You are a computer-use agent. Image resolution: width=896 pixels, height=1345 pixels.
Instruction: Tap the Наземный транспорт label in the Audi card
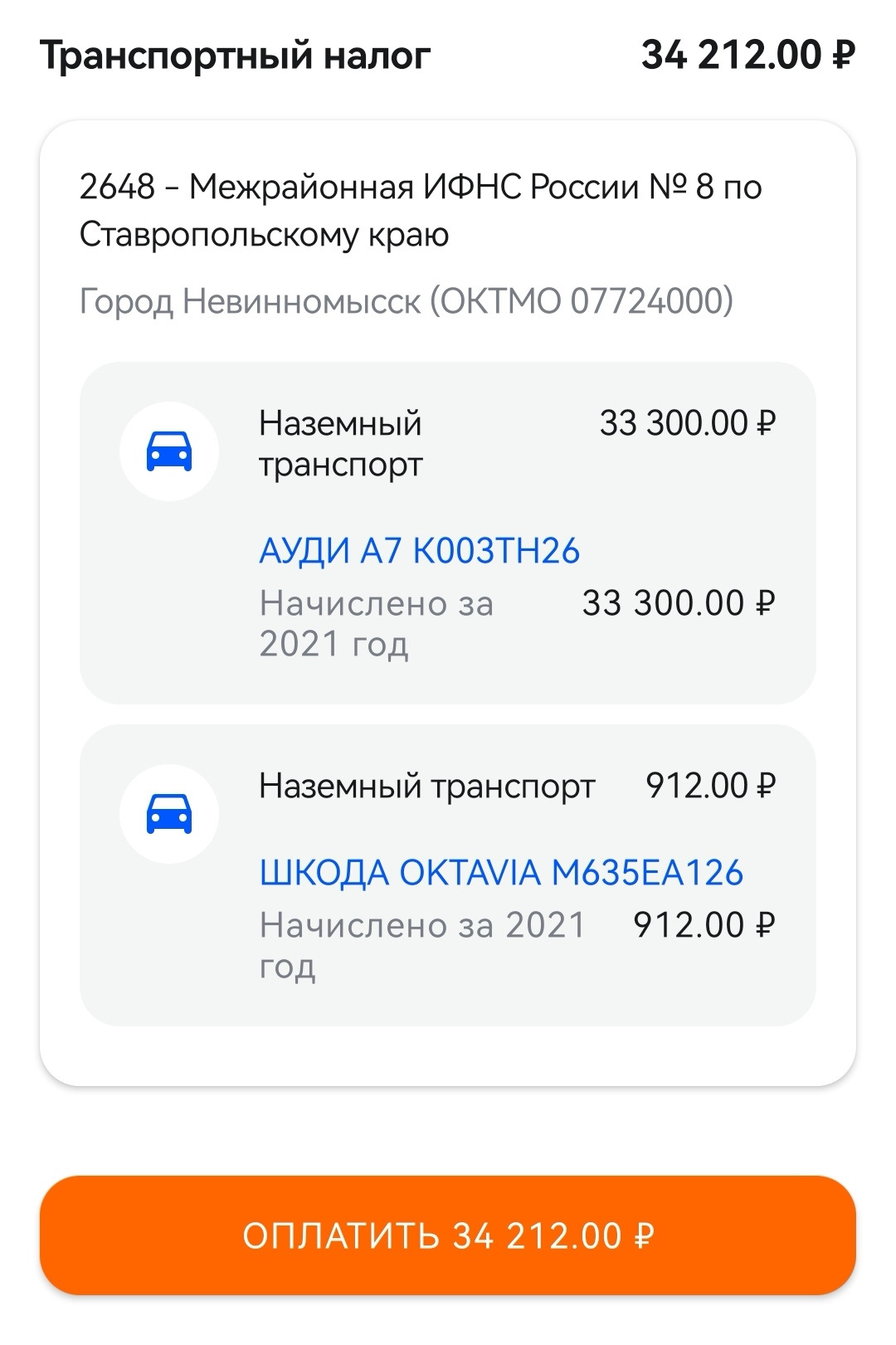click(341, 444)
